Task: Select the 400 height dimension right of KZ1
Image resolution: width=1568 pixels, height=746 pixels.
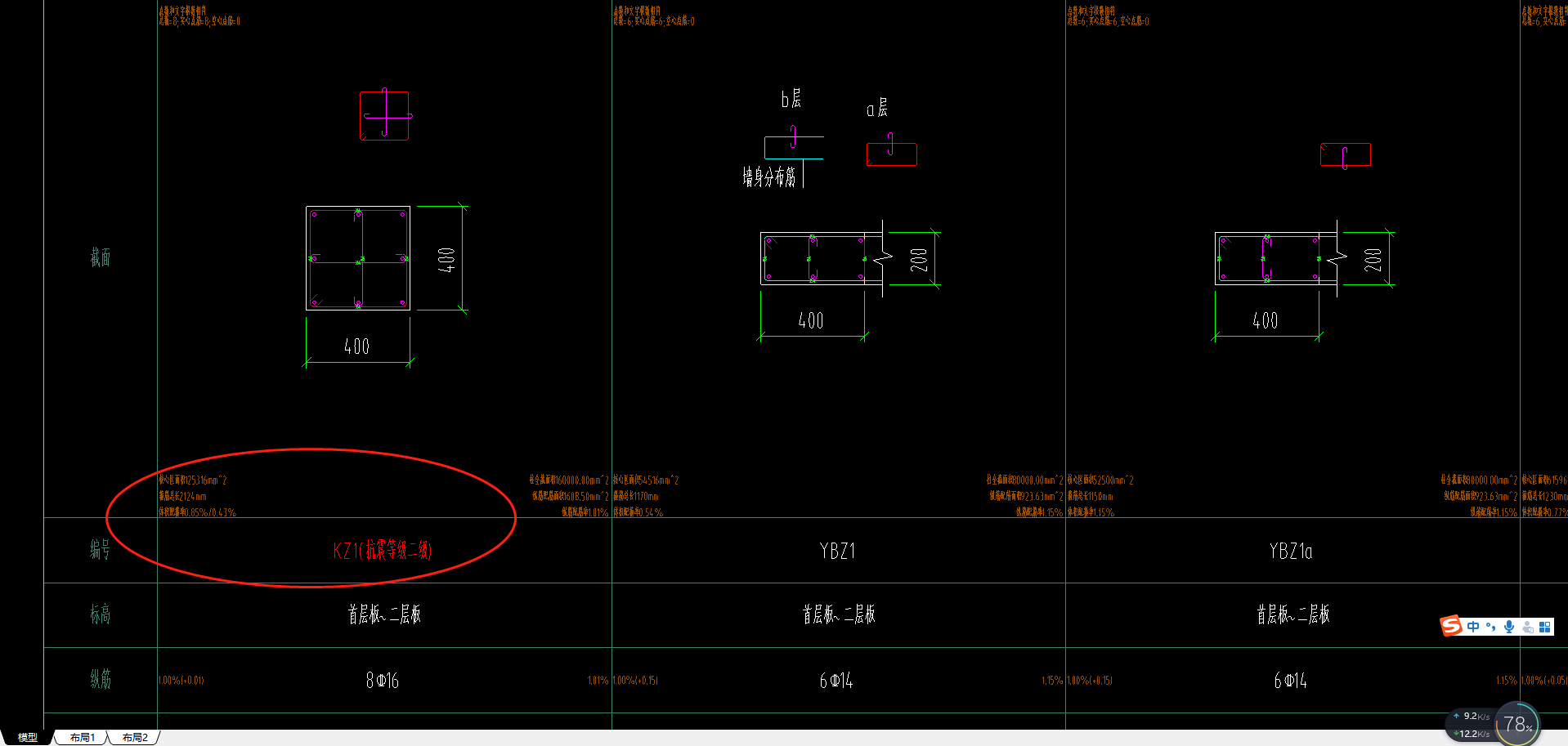Action: [446, 260]
